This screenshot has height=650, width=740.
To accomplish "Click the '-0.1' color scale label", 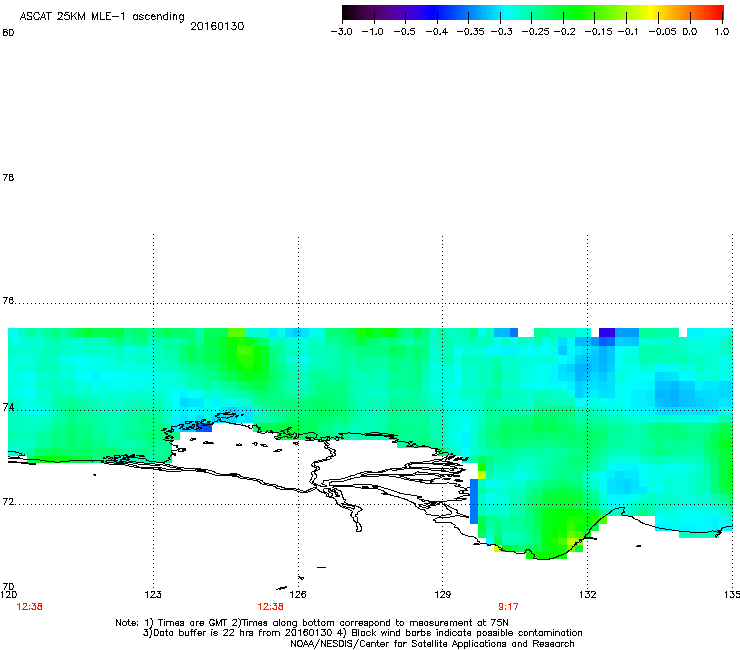I will [627, 32].
